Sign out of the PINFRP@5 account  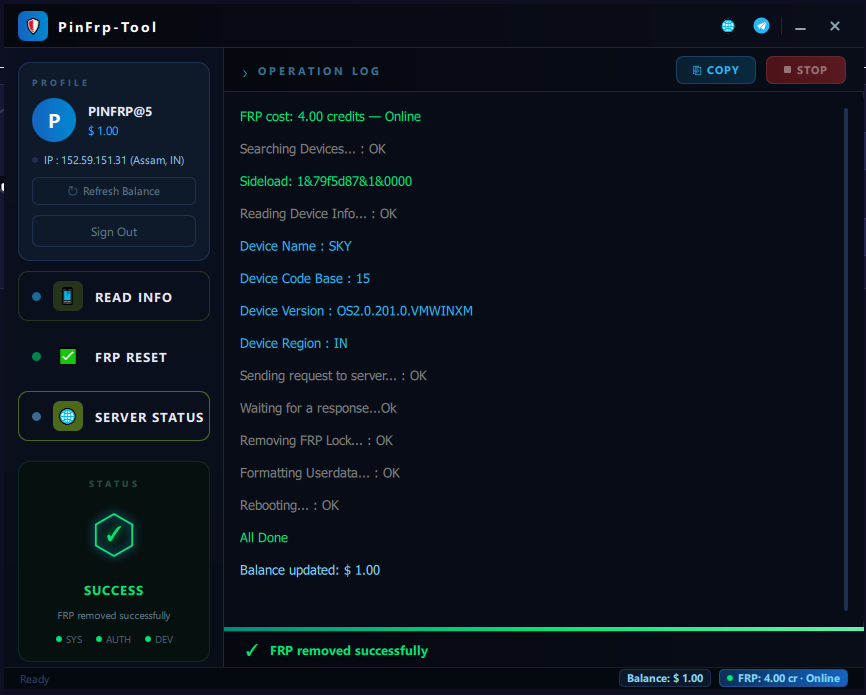tap(114, 231)
